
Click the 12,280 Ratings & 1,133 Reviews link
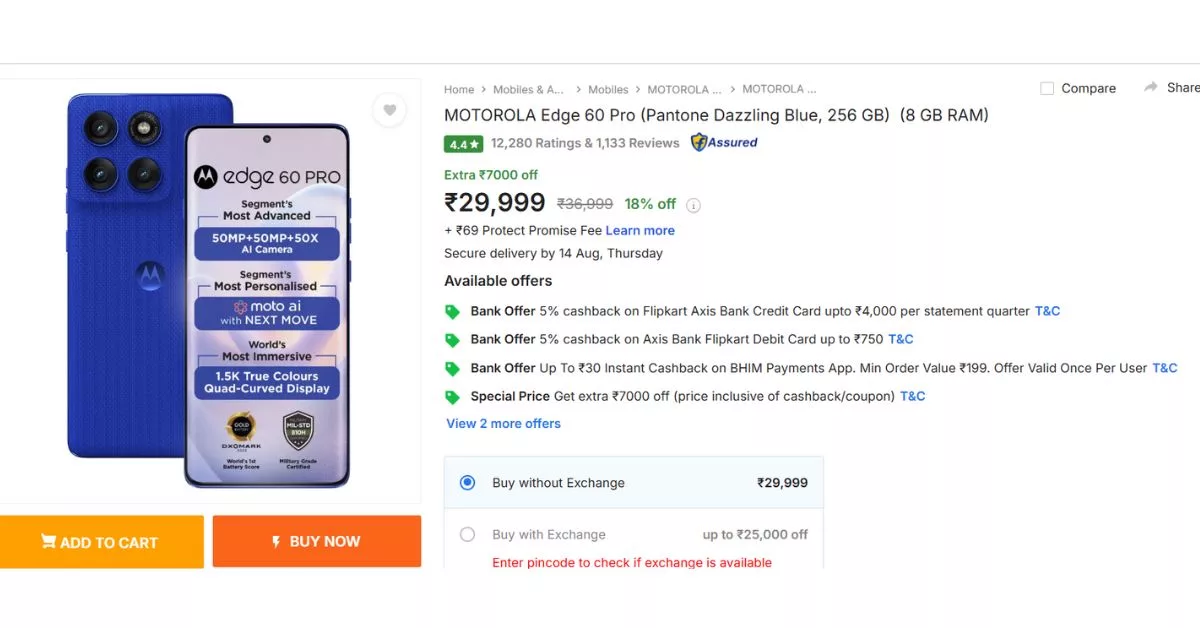(x=578, y=143)
